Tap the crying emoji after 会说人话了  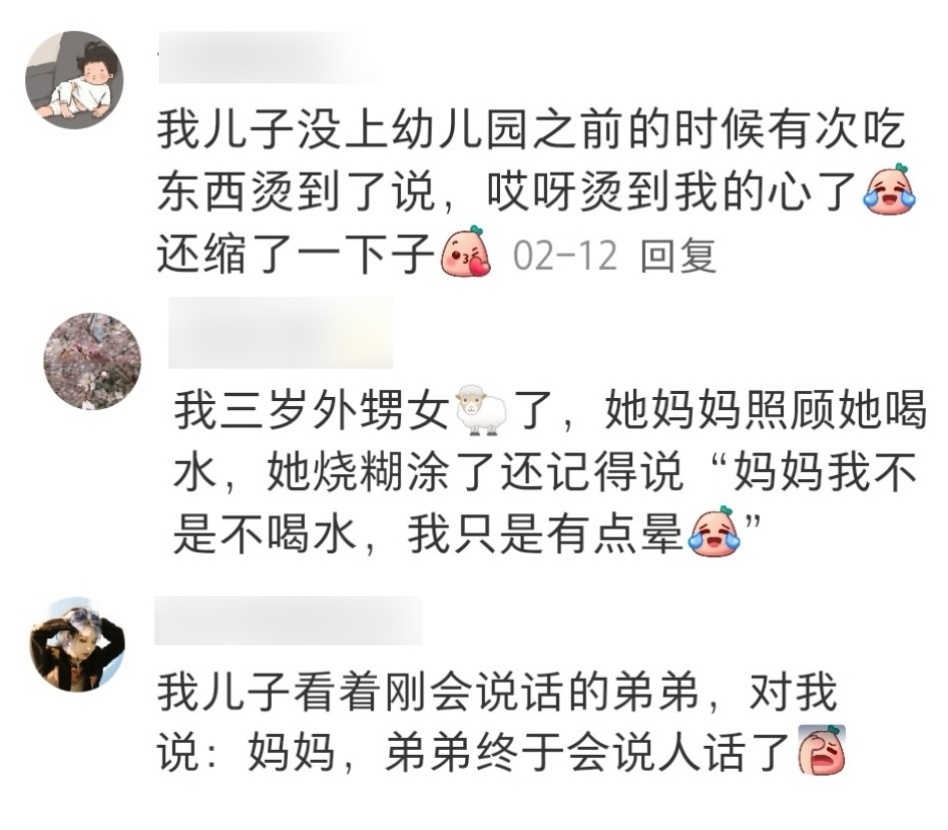(822, 751)
